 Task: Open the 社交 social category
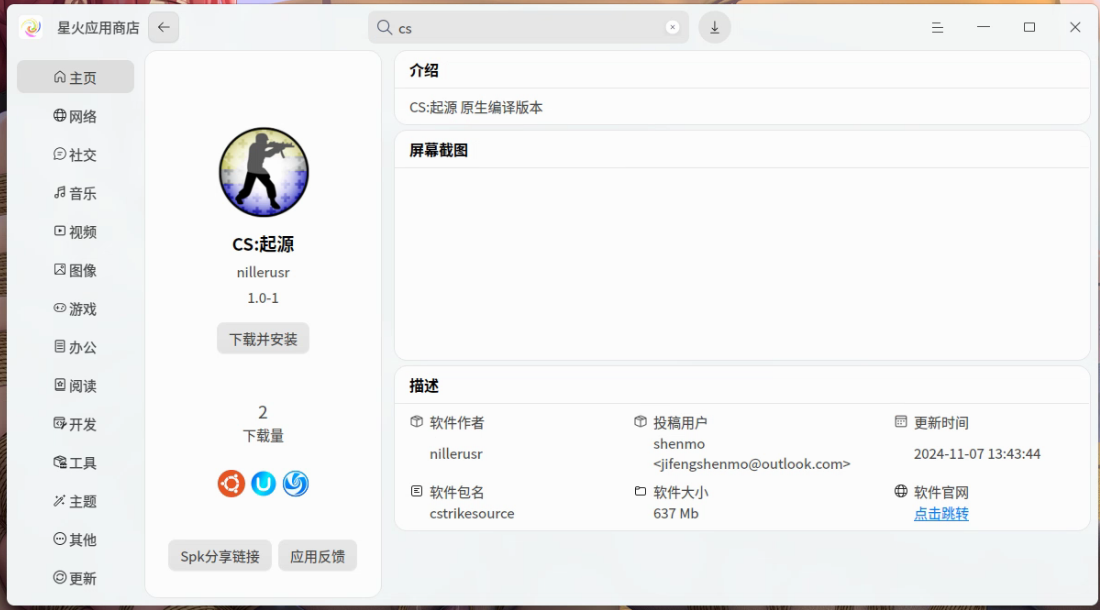point(75,154)
